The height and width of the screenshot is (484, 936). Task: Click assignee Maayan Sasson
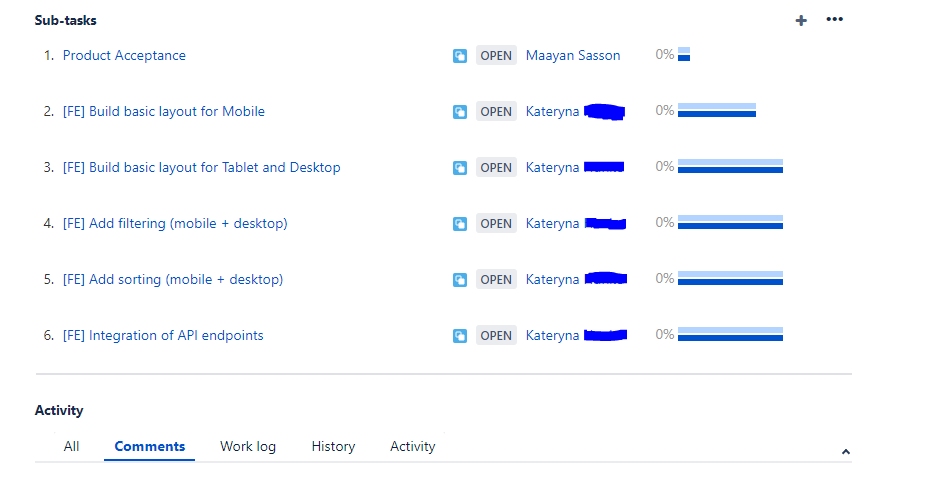point(573,56)
